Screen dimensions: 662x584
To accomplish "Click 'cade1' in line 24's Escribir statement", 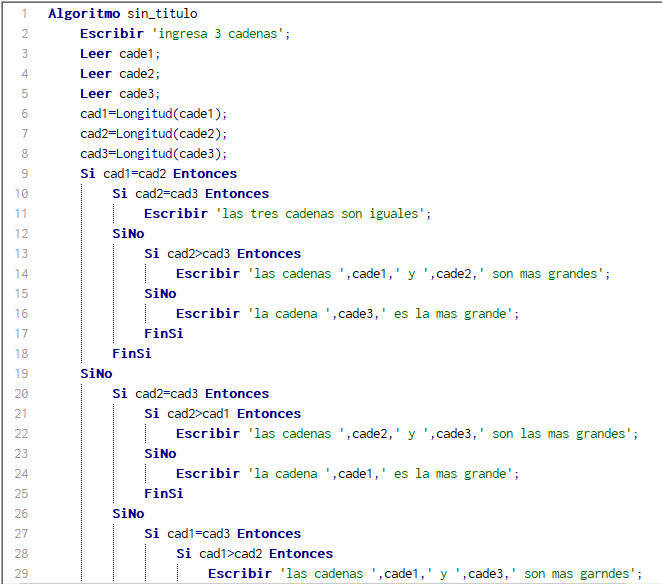I will point(355,474).
